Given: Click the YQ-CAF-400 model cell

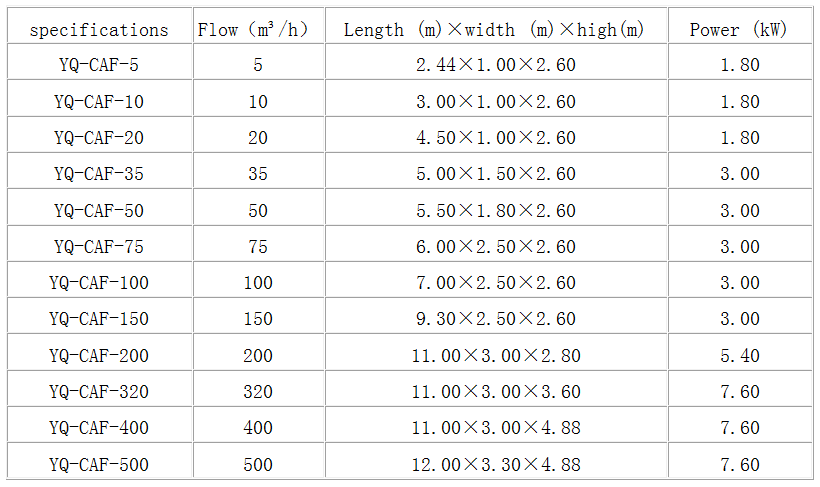Looking at the screenshot, I should pyautogui.click(x=99, y=428).
